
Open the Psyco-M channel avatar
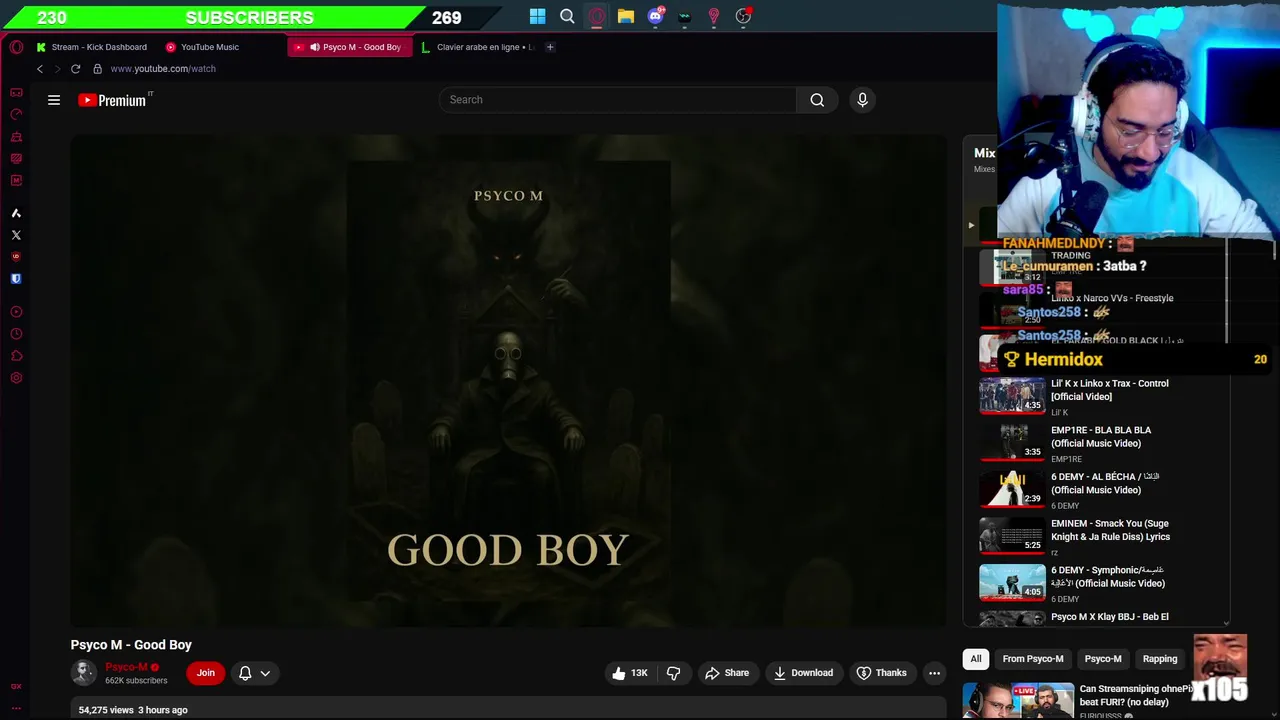point(84,673)
